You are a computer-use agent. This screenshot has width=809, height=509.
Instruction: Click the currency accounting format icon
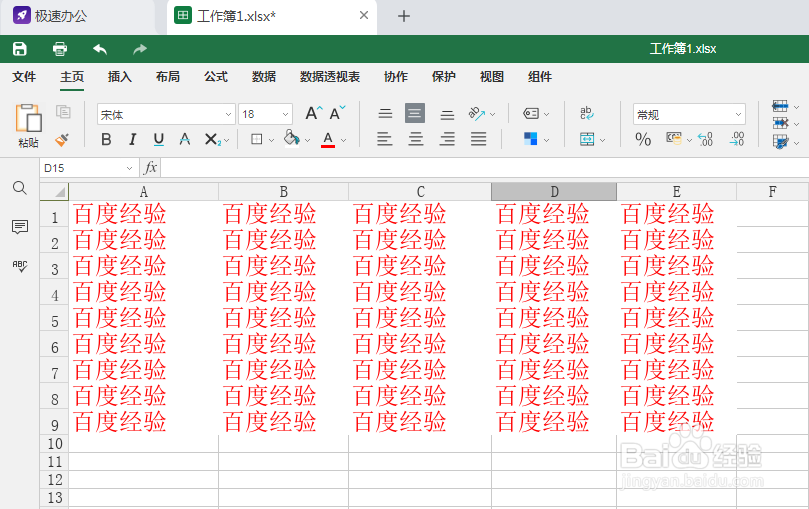point(674,138)
